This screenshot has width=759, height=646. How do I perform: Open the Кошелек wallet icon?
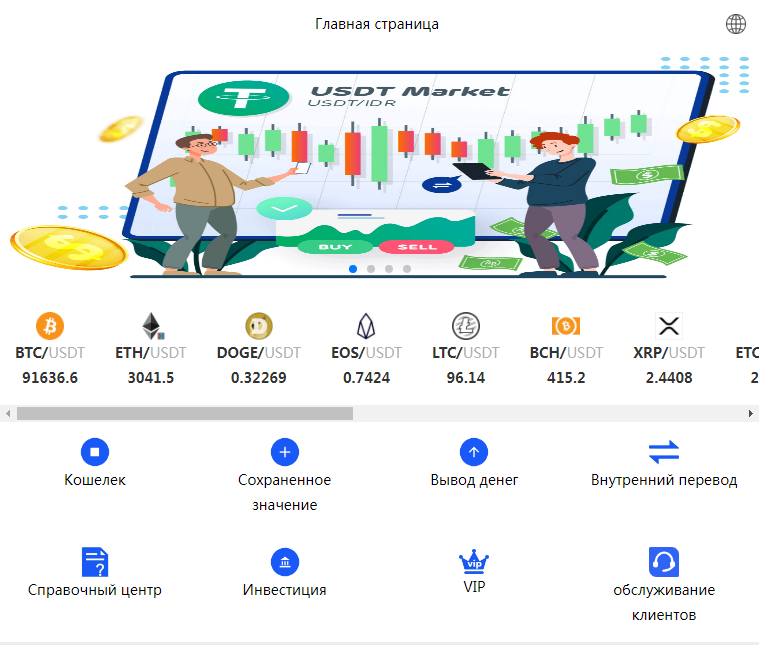point(95,452)
